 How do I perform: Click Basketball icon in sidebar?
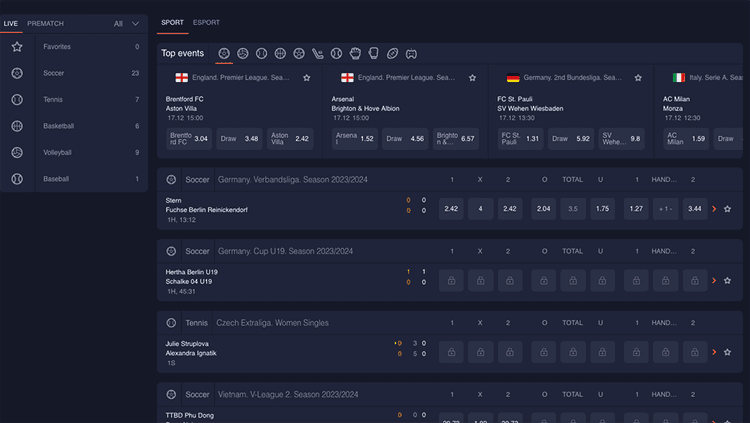pyautogui.click(x=17, y=126)
